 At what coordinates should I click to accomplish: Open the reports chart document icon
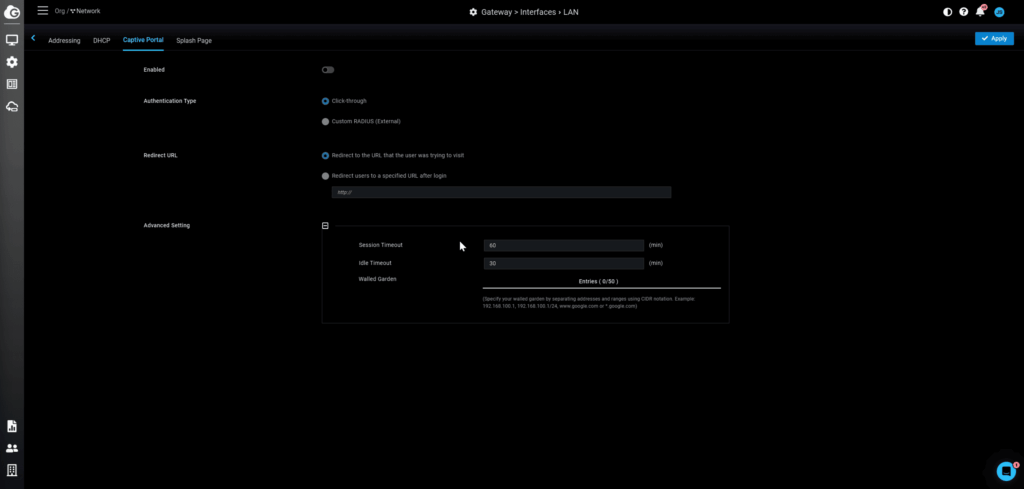[12, 426]
